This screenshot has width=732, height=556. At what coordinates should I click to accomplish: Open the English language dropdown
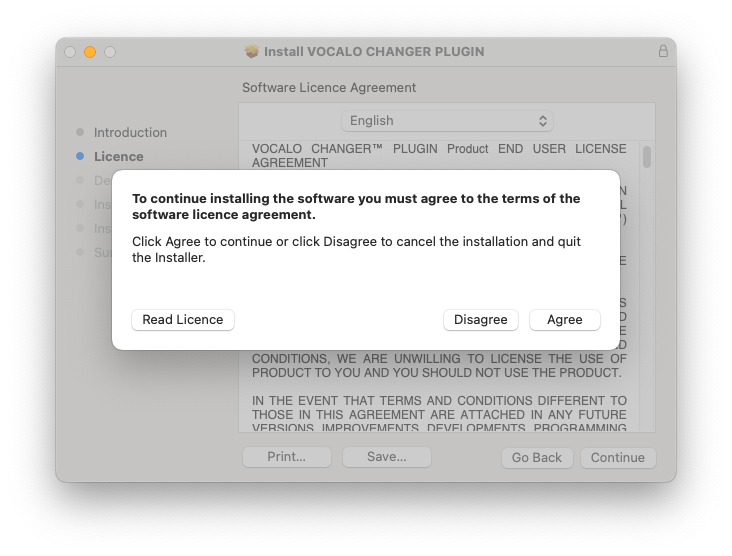[x=447, y=121]
